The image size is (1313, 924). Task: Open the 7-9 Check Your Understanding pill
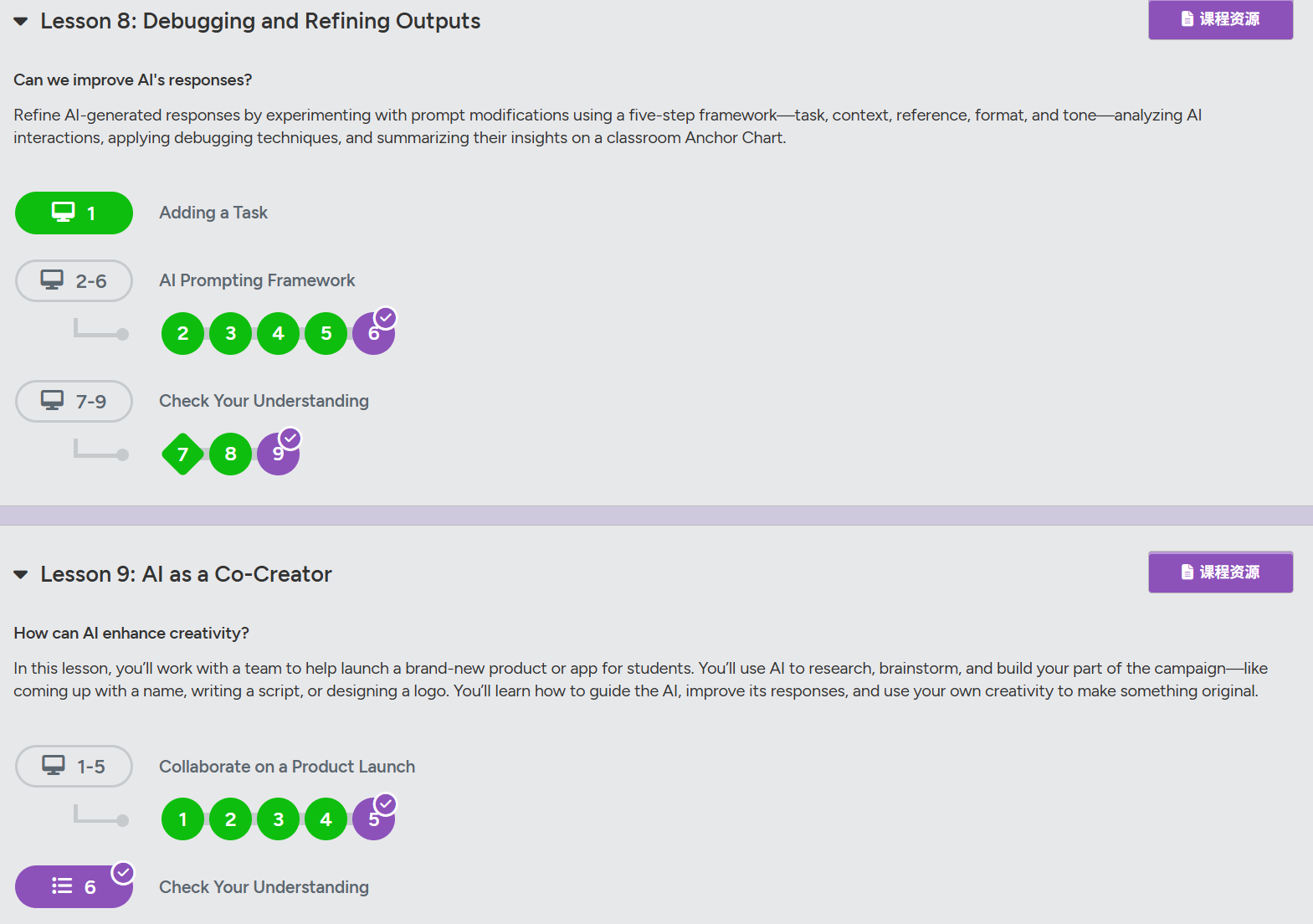click(74, 401)
